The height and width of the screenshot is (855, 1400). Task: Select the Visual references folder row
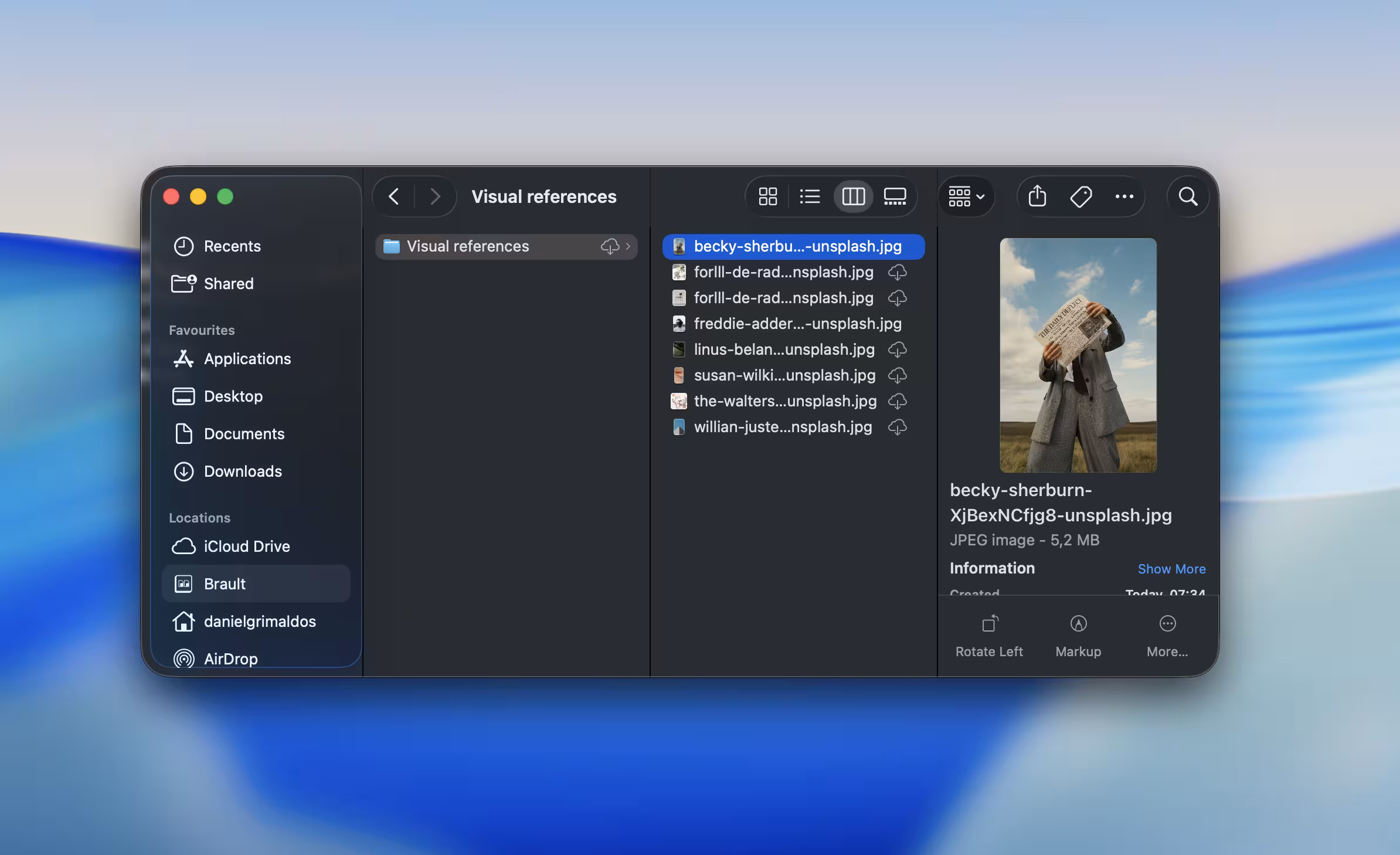click(507, 246)
